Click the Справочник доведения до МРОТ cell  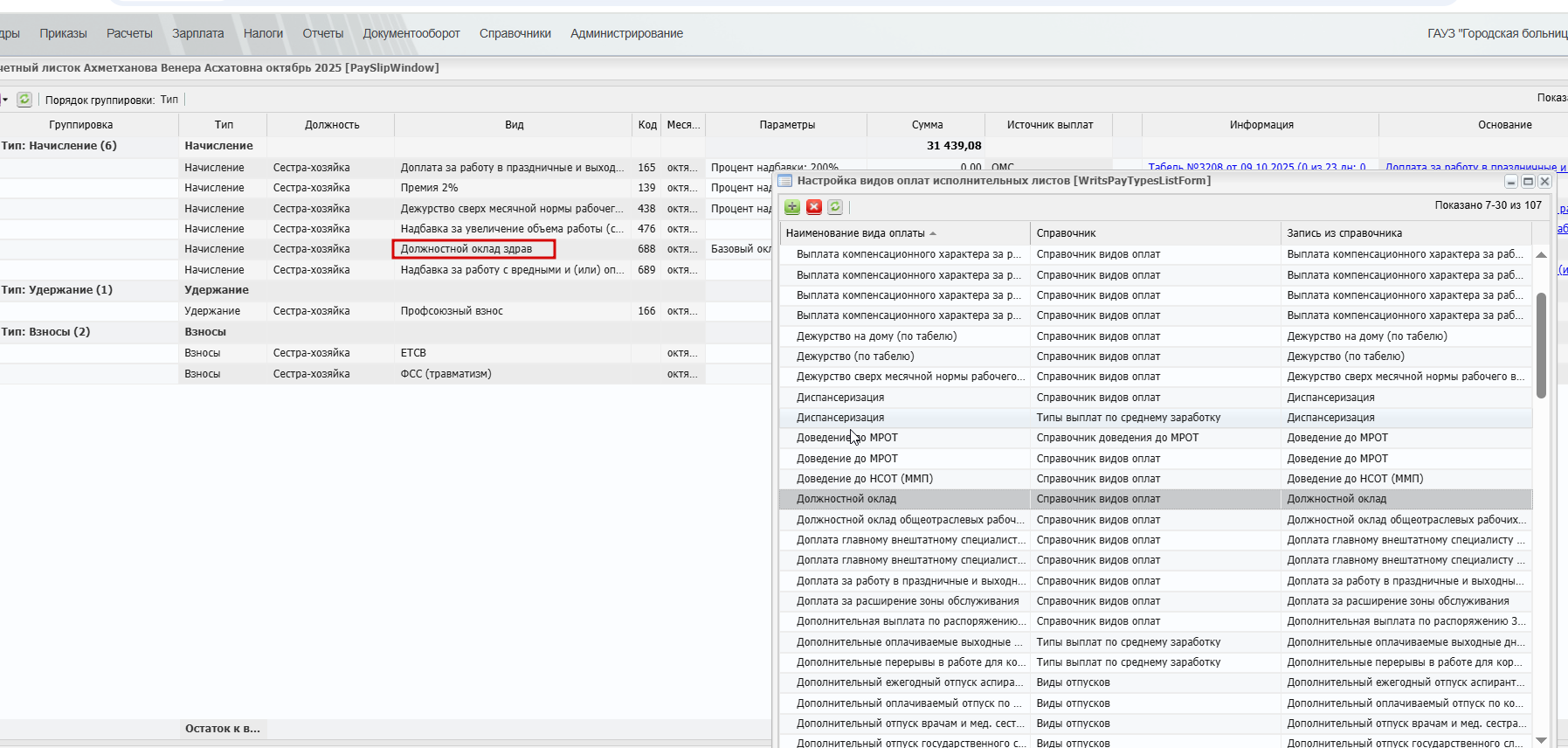click(x=1156, y=438)
